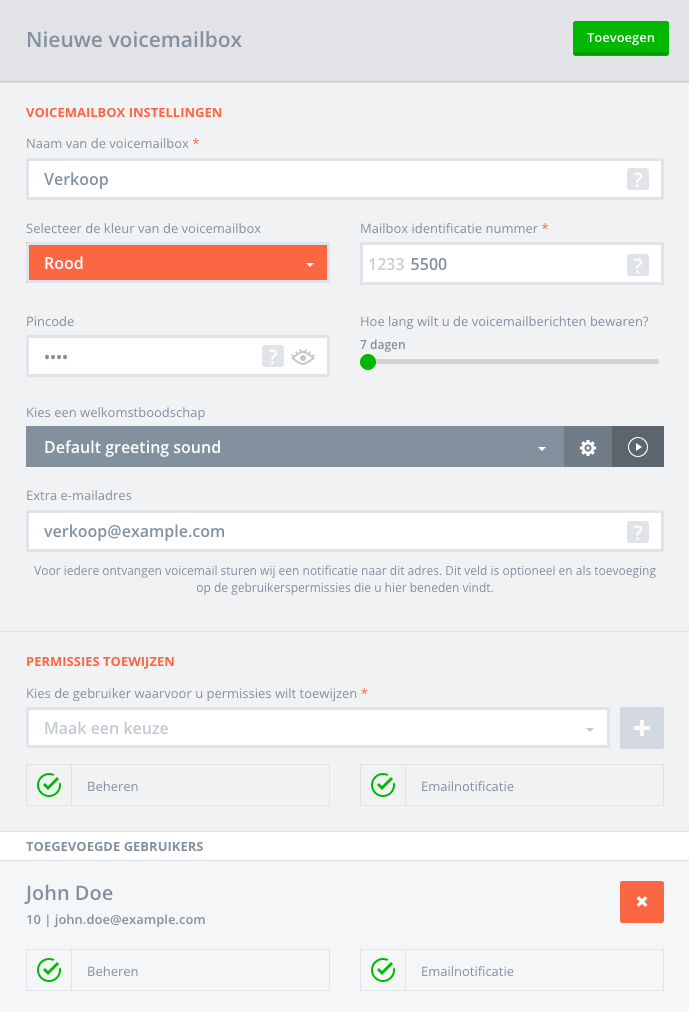Screen dimensions: 689x1012
Task: Open welcome message settings gear
Action: pyautogui.click(x=588, y=448)
